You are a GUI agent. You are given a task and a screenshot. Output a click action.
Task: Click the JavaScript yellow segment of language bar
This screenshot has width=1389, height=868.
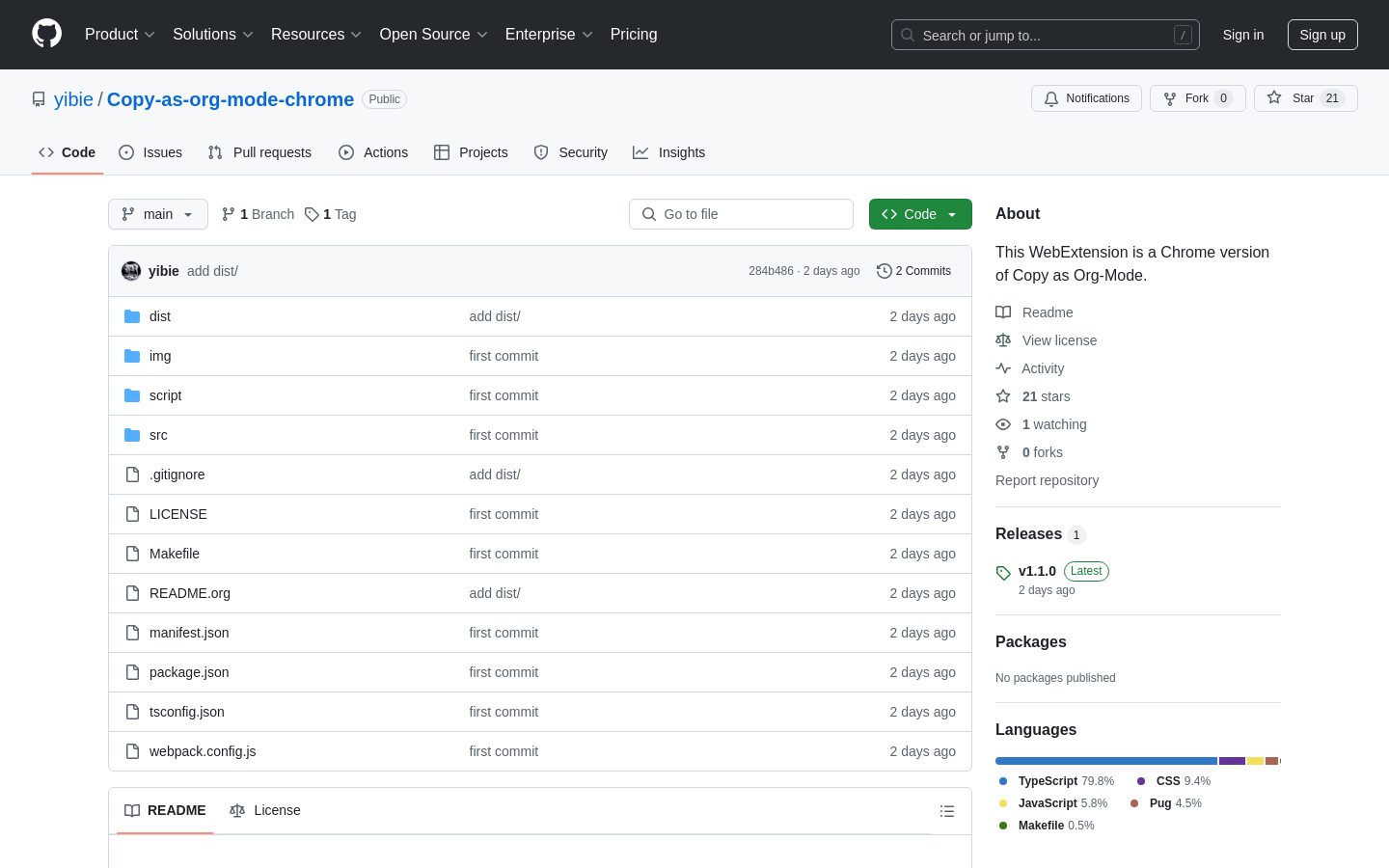coord(1255,761)
